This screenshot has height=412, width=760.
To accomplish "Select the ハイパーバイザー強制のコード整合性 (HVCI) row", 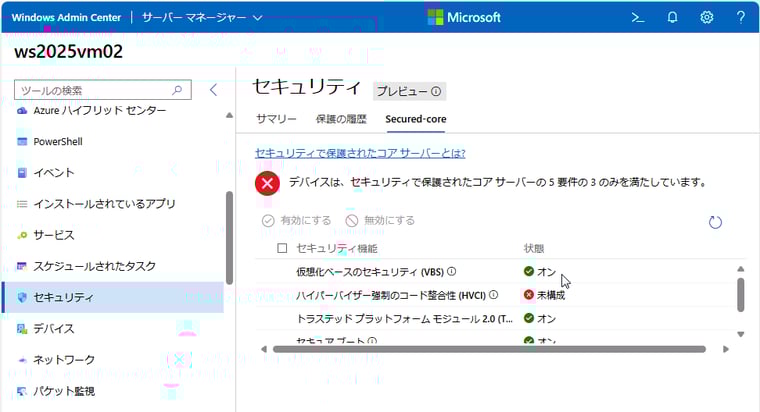I will pyautogui.click(x=494, y=295).
